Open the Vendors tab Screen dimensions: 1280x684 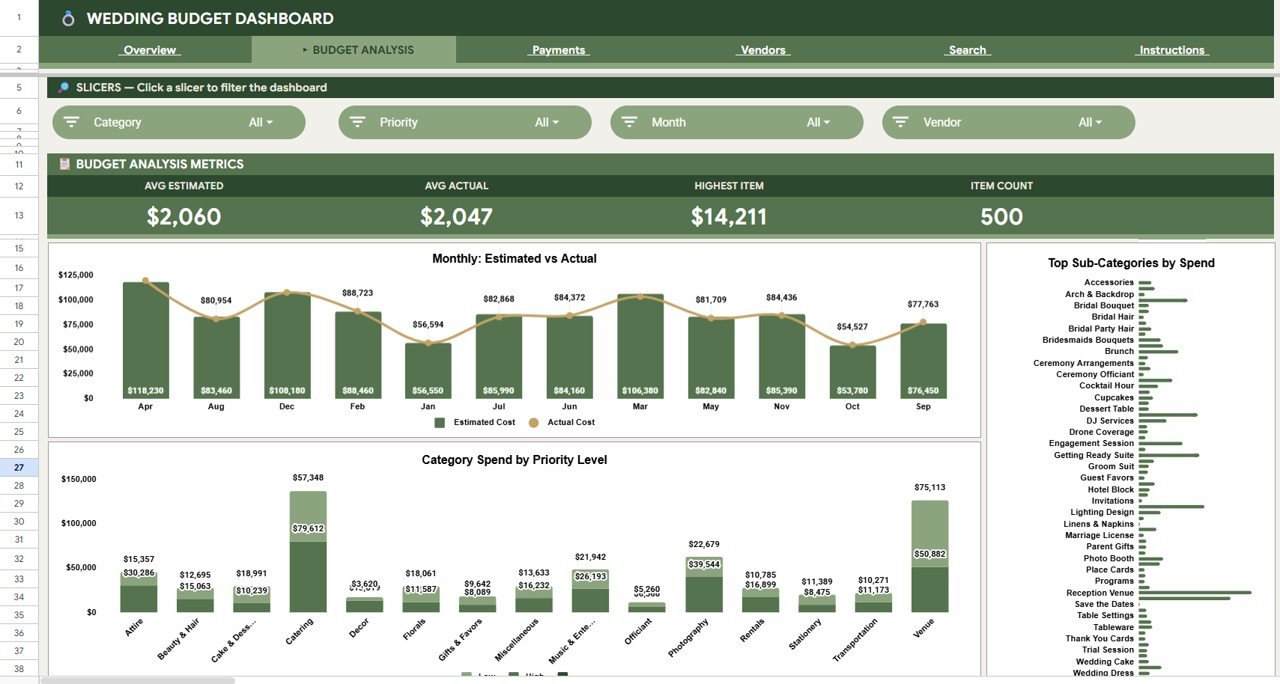tap(763, 49)
